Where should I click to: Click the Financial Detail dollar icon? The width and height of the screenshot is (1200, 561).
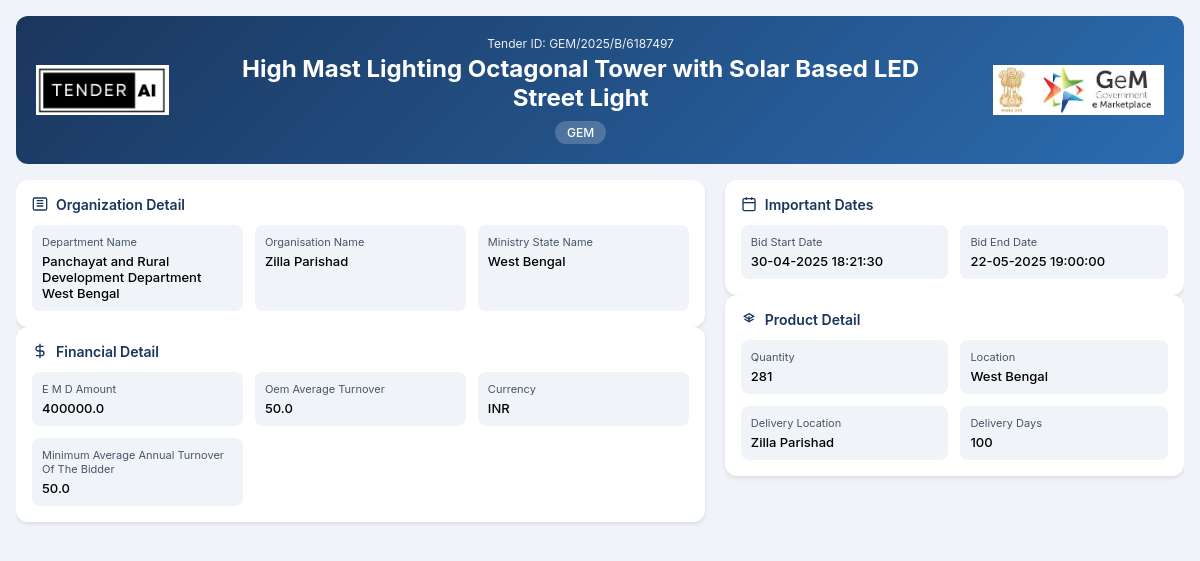(40, 351)
